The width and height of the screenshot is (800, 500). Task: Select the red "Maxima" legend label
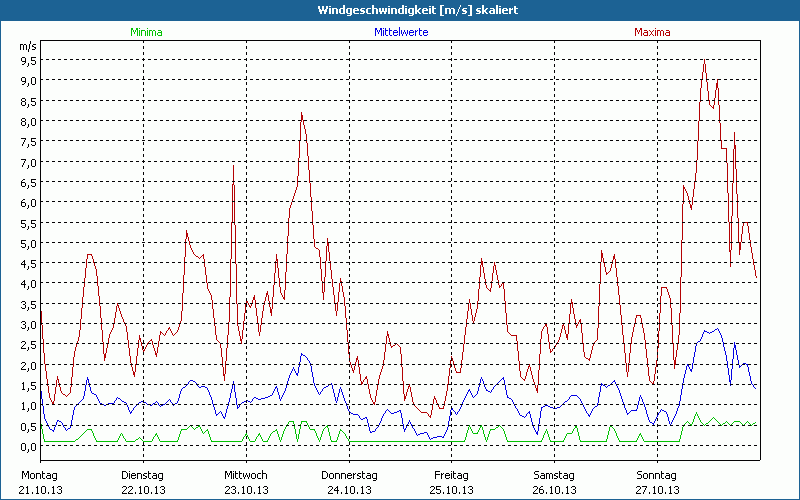click(652, 32)
